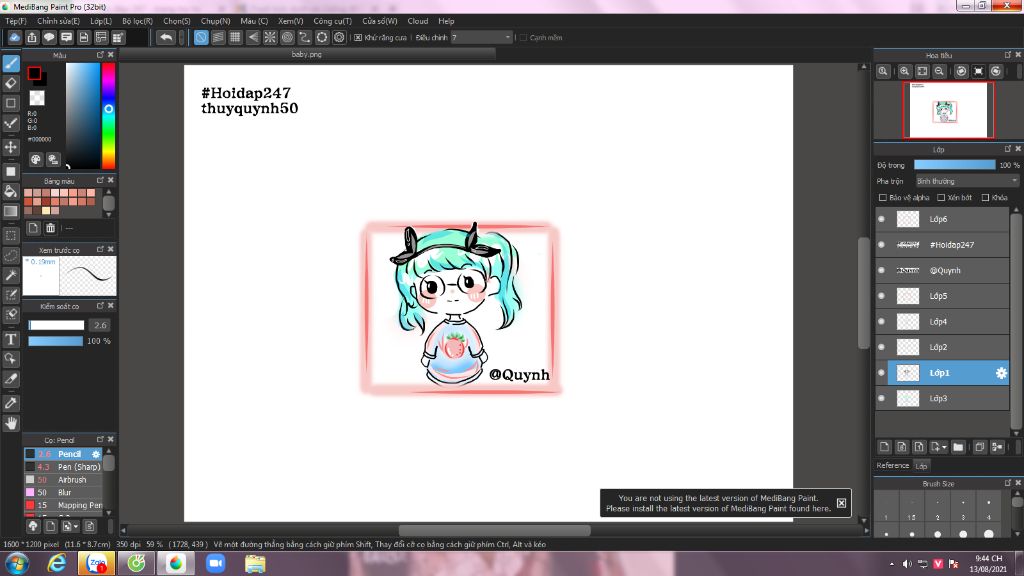Open the Windows Start menu

coord(17,563)
